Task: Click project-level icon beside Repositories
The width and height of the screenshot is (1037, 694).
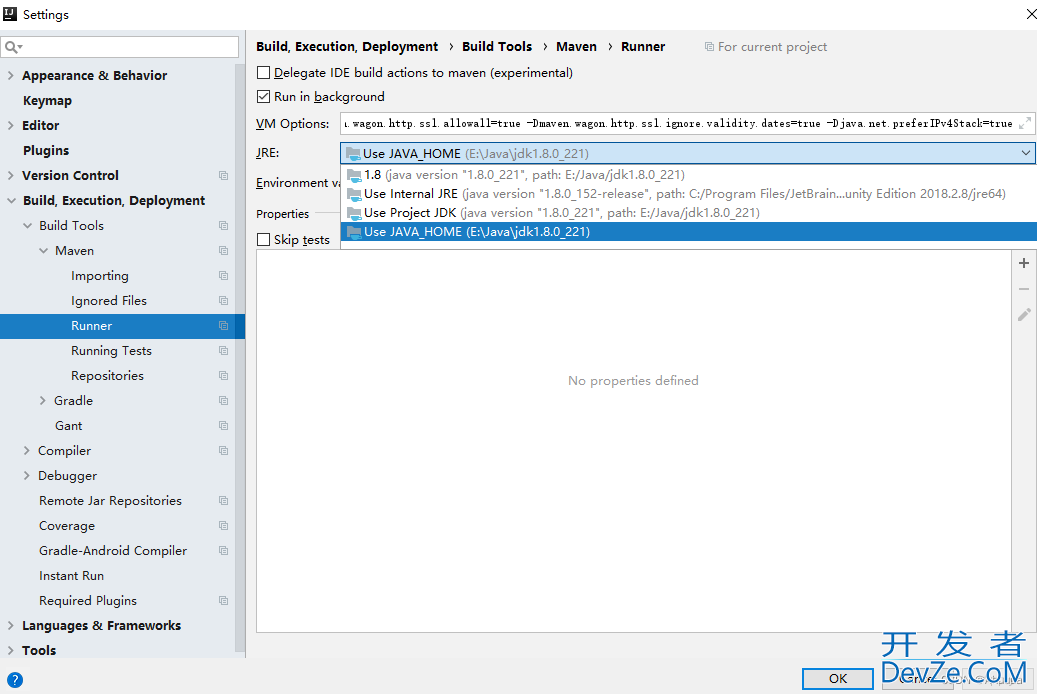Action: 224,376
